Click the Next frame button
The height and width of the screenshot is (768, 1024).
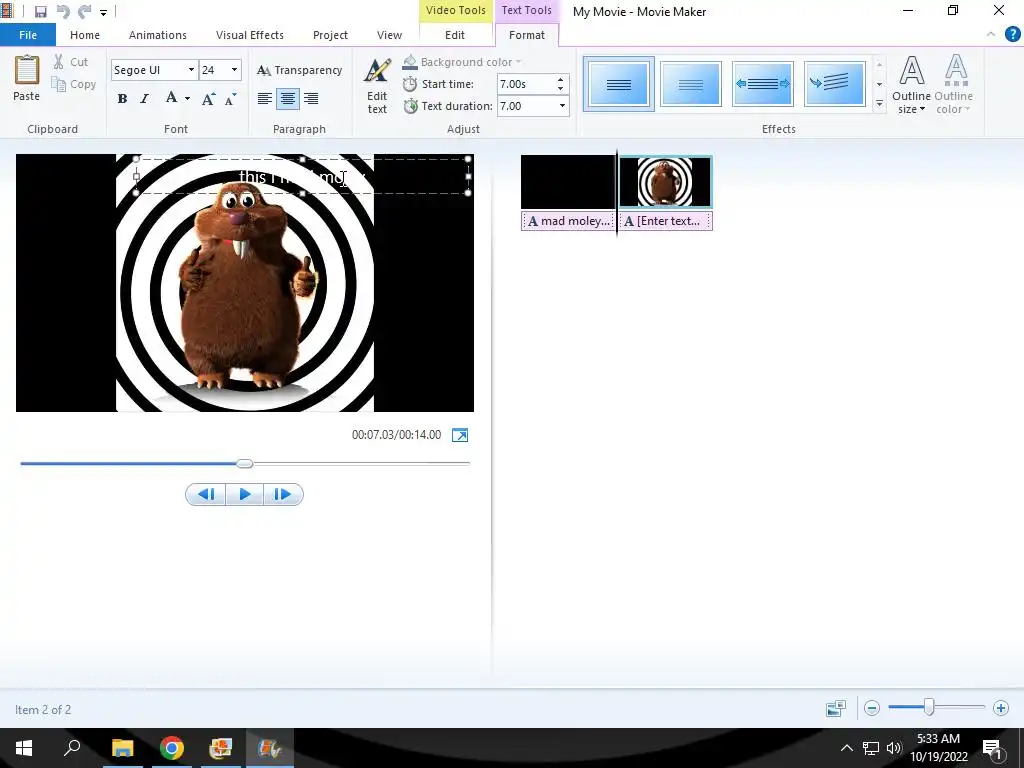pos(283,494)
